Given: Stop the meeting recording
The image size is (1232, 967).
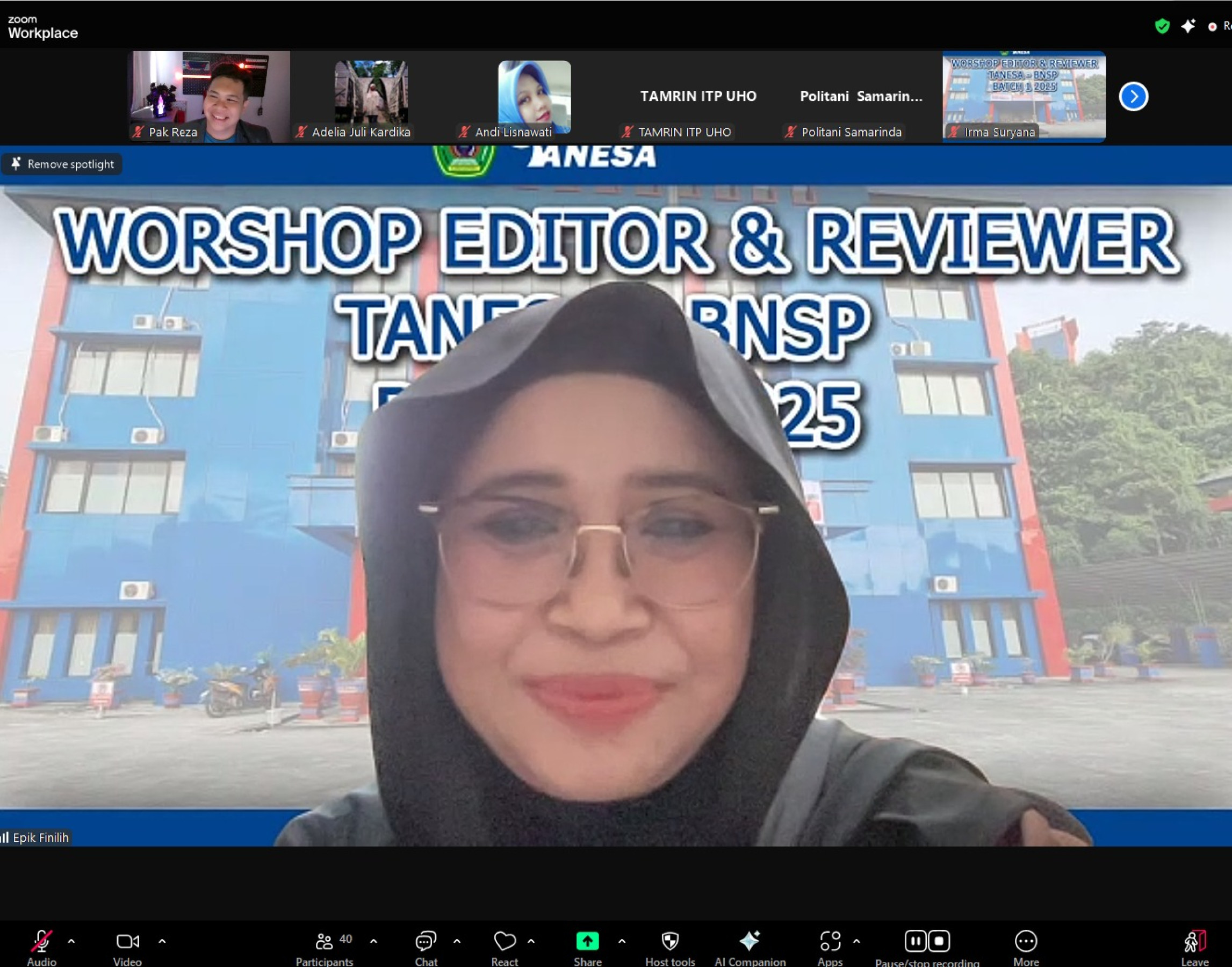Looking at the screenshot, I should click(939, 941).
